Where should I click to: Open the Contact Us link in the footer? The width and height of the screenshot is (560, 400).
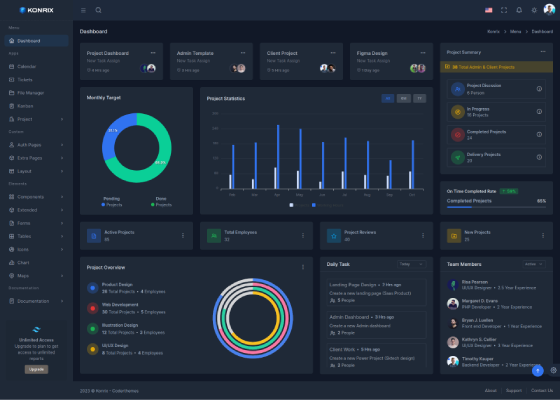tap(542, 390)
